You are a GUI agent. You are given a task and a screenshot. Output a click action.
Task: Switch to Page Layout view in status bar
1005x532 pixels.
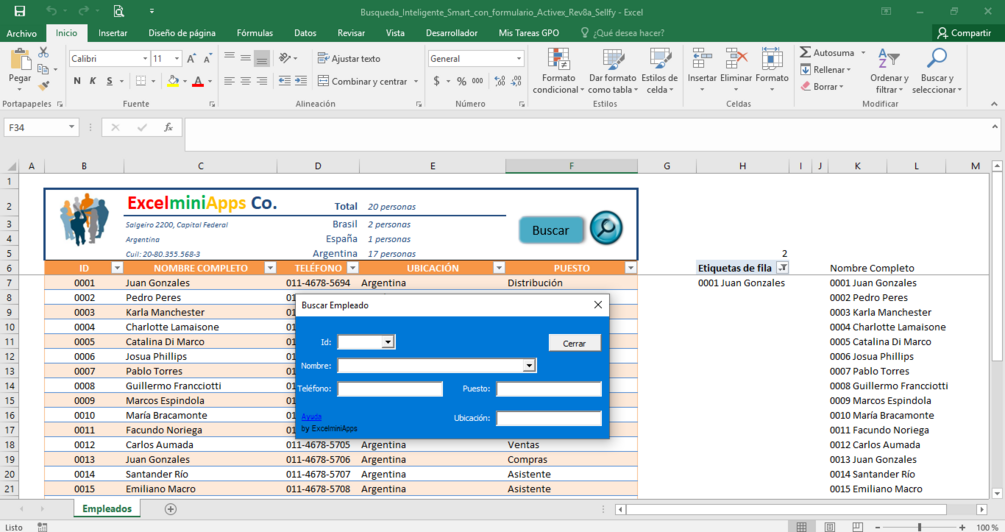tap(829, 527)
